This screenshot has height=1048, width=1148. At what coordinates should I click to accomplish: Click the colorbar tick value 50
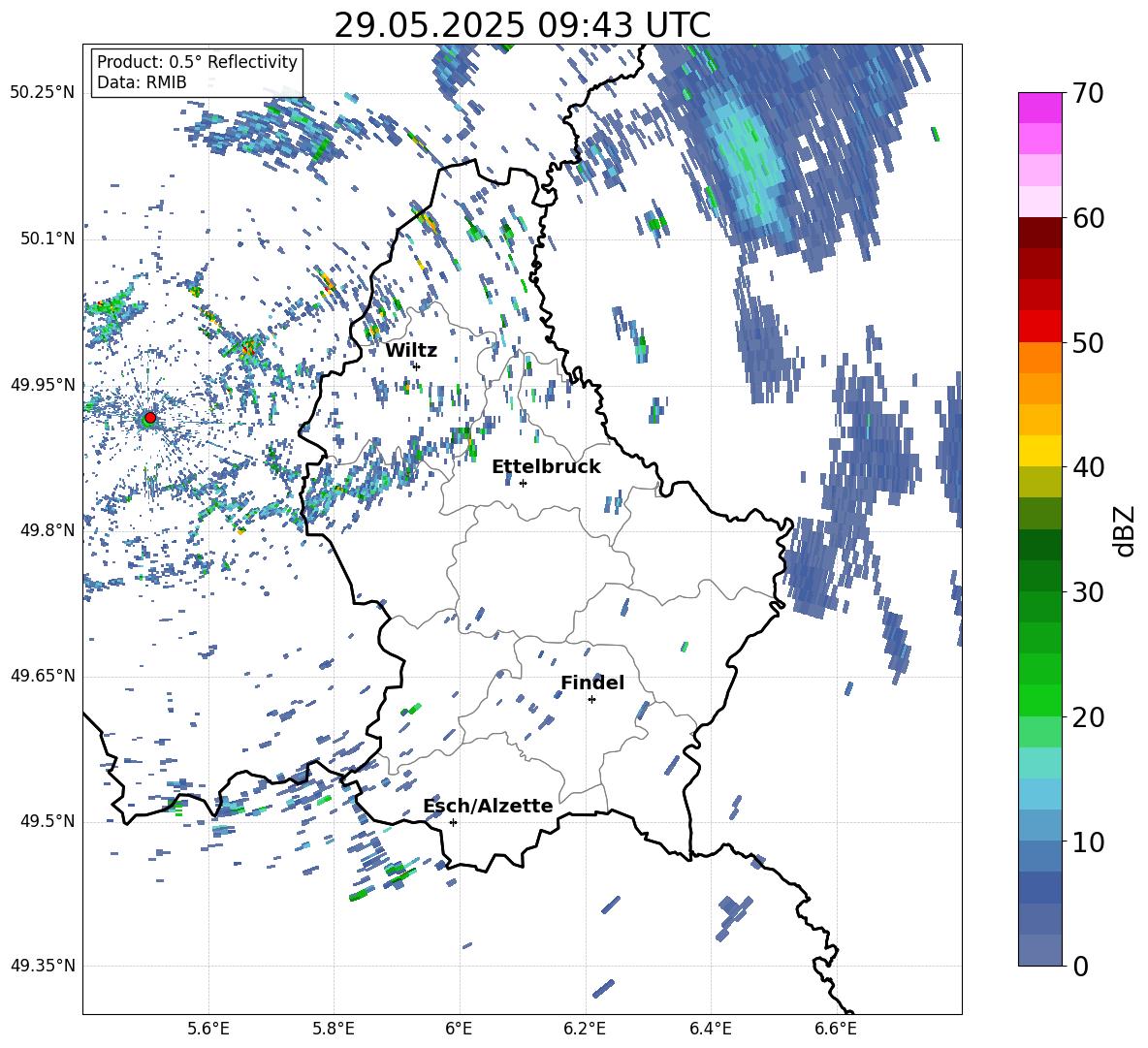pyautogui.click(x=1088, y=342)
